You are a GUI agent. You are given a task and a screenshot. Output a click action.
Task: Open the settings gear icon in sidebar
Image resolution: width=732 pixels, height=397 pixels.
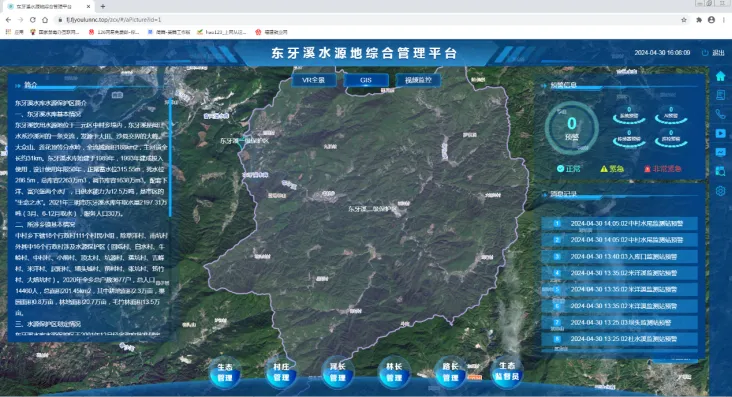click(720, 191)
